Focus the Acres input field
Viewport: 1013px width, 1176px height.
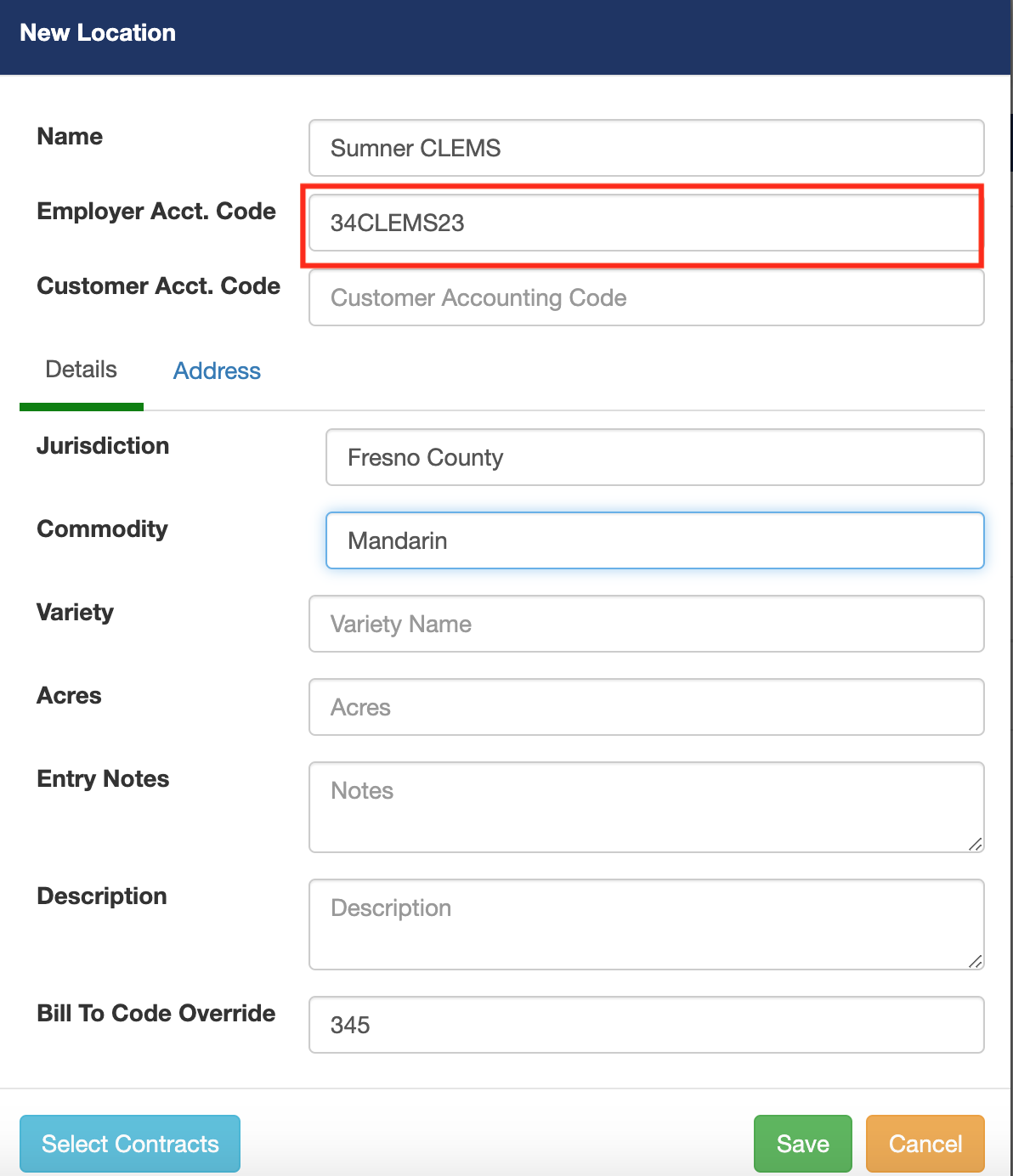tap(646, 707)
